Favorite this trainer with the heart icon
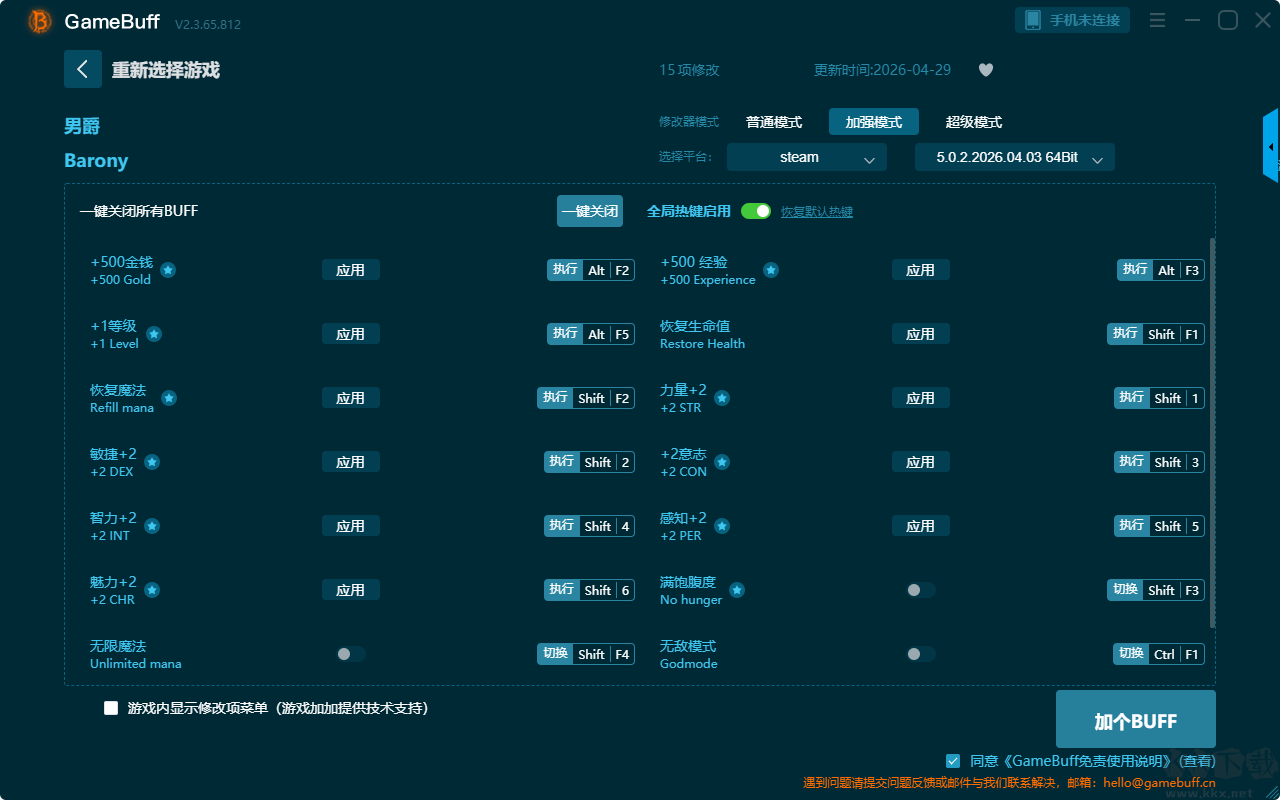 [986, 70]
